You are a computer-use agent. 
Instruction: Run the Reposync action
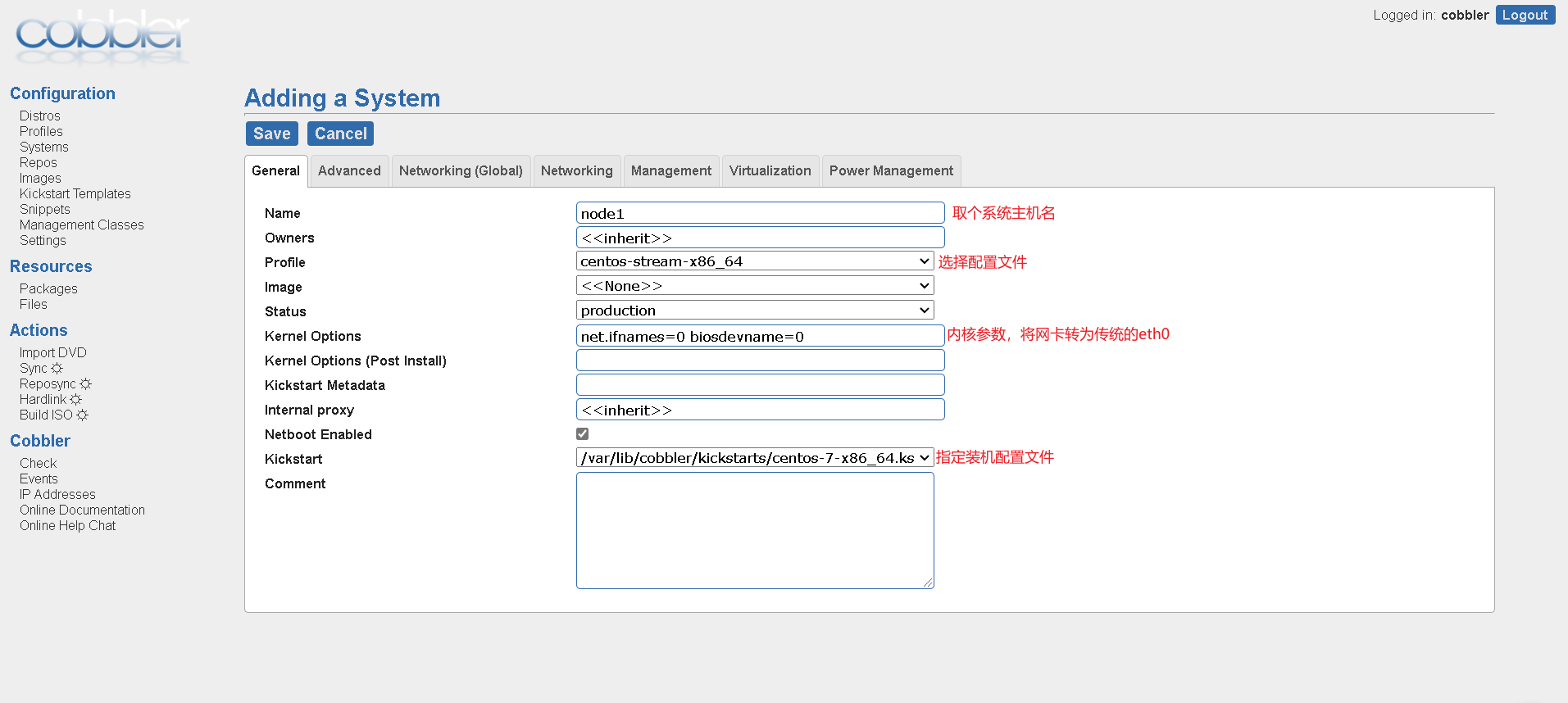coord(48,384)
